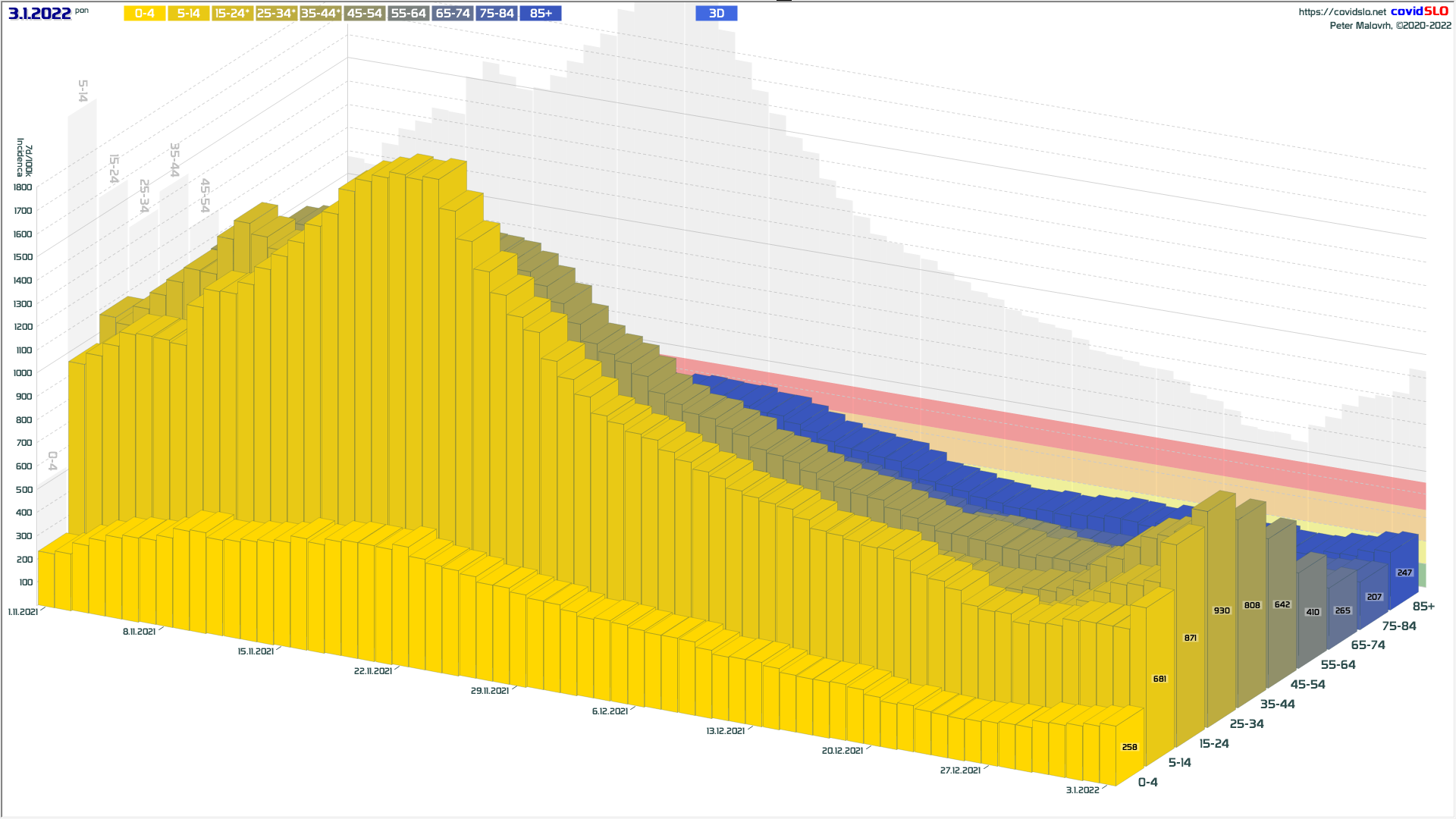Toggle the 5-14 age group button
Screen dimensions: 1456x819
pyautogui.click(x=188, y=14)
